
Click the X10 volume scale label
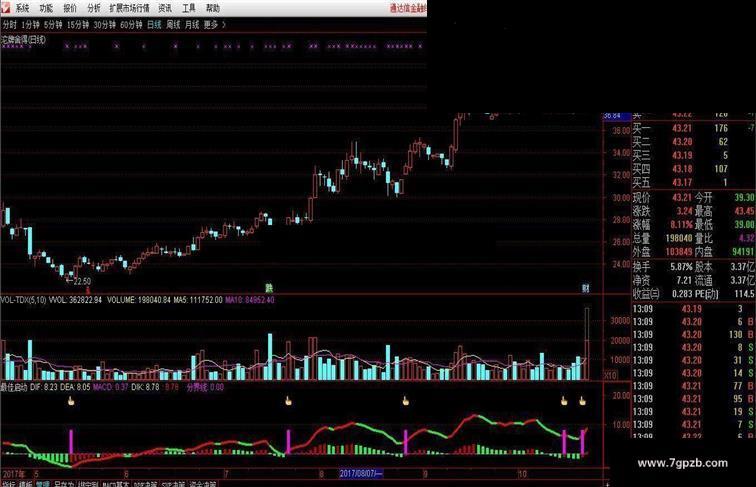[x=610, y=375]
